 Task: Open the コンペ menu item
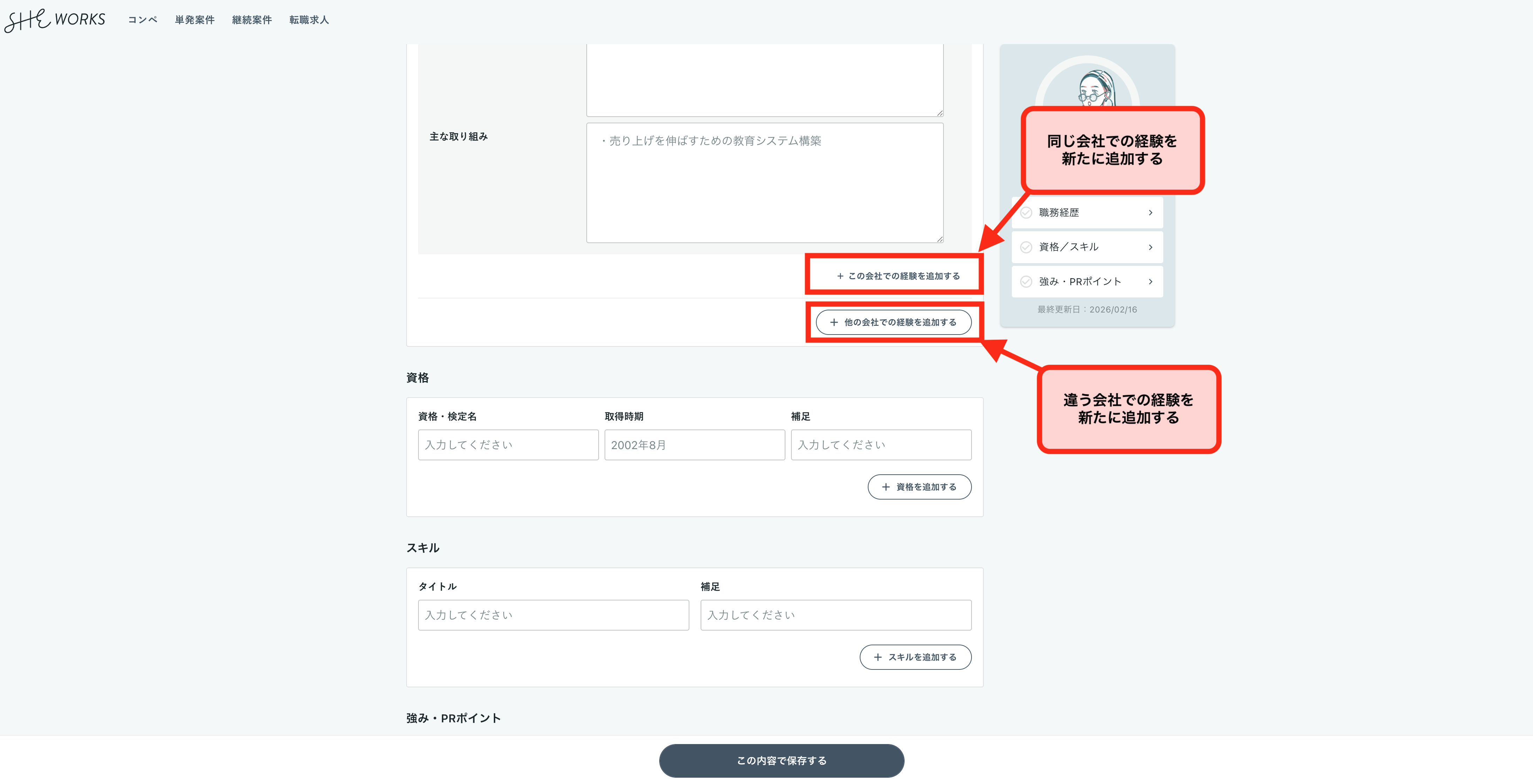pyautogui.click(x=143, y=20)
